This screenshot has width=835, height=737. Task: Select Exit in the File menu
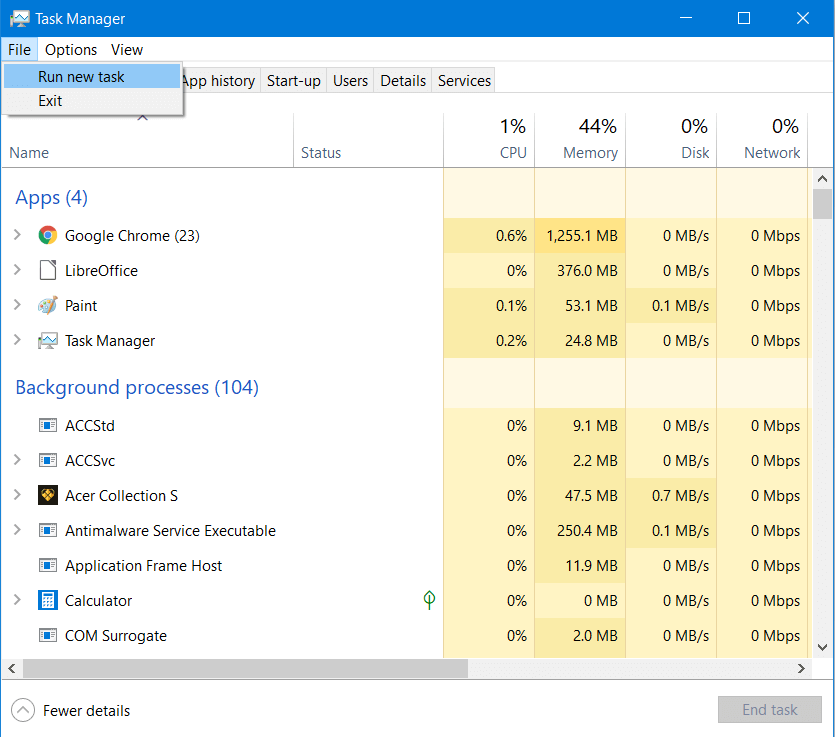50,101
